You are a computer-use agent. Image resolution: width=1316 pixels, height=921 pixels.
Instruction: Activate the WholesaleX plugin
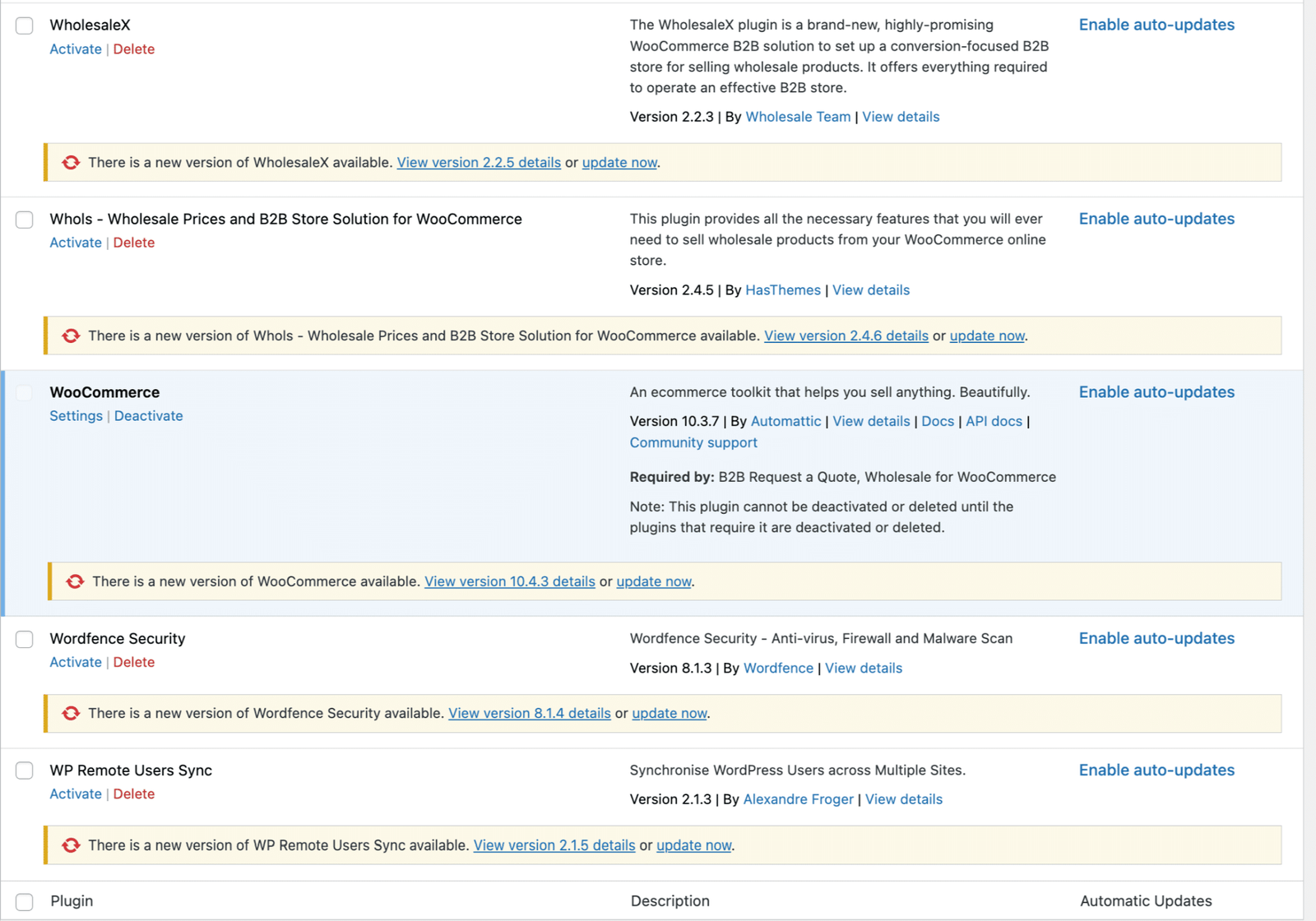(76, 49)
